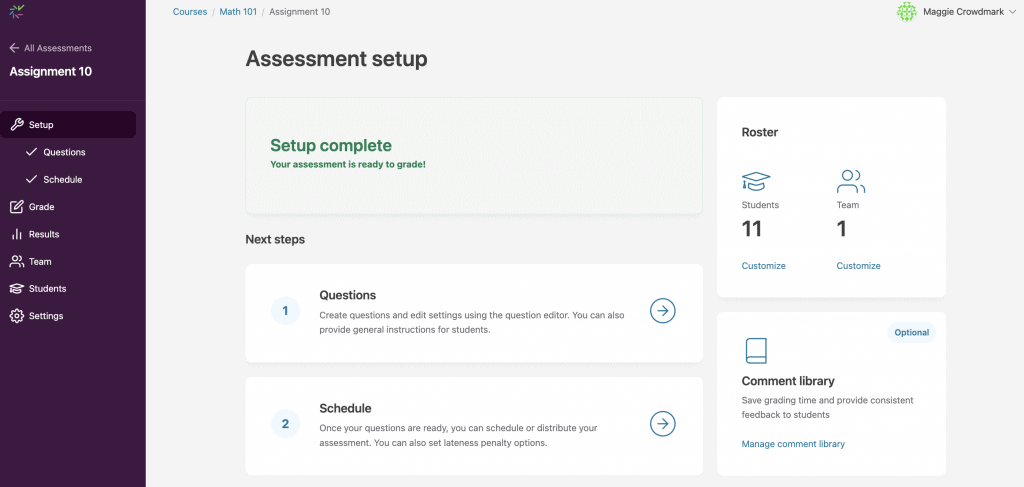Viewport: 1024px width, 487px height.
Task: Select Questions sub-item under Setup
Action: coord(64,152)
